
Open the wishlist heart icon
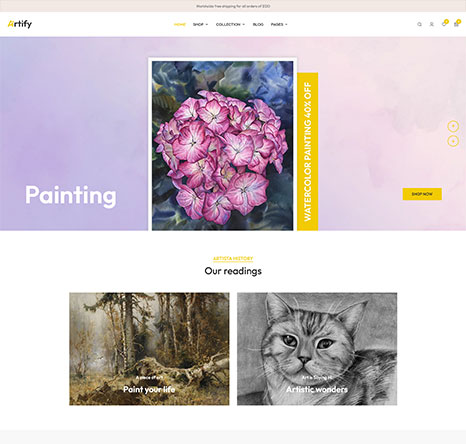[444, 24]
